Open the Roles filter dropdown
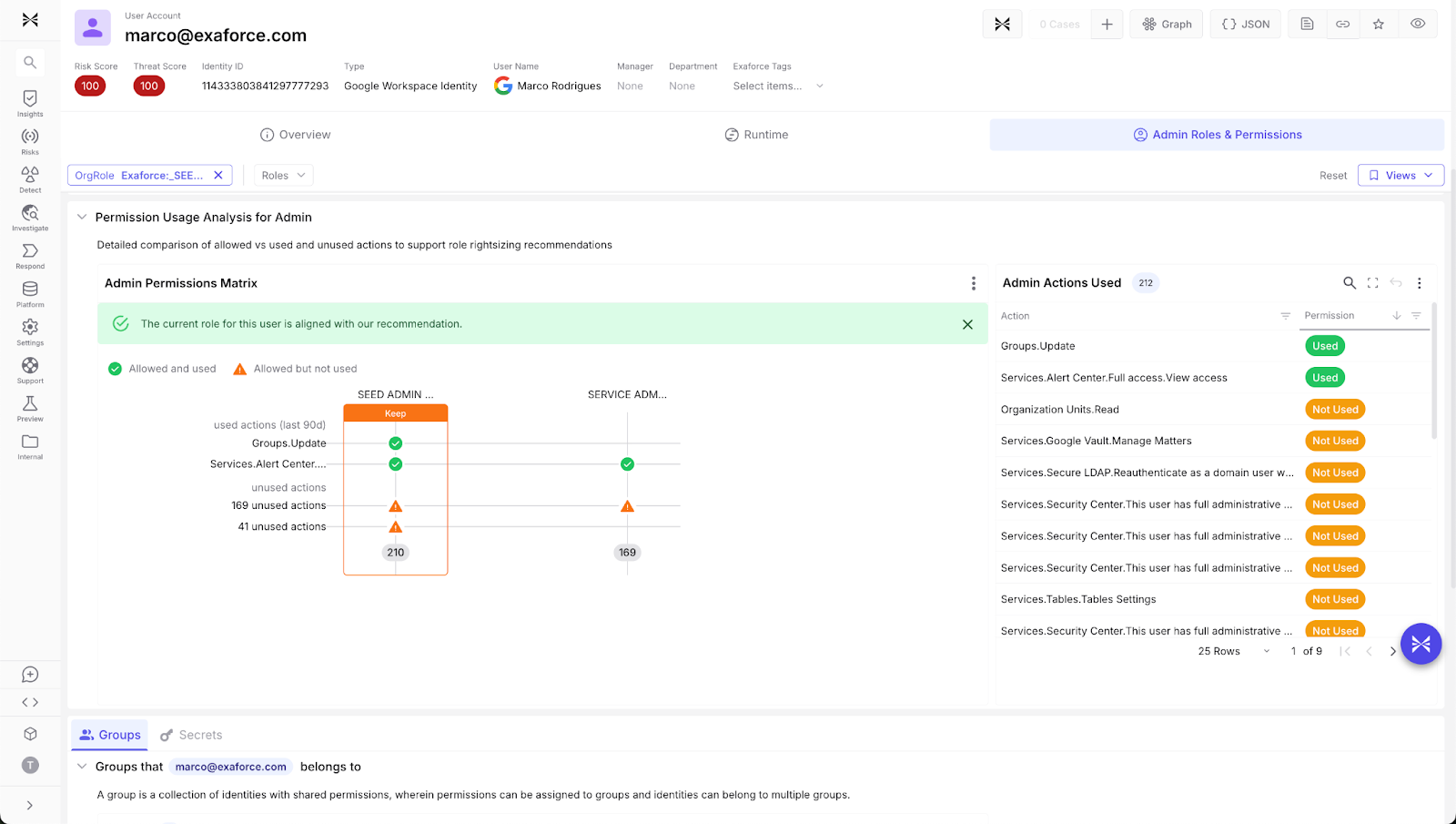 click(x=283, y=175)
